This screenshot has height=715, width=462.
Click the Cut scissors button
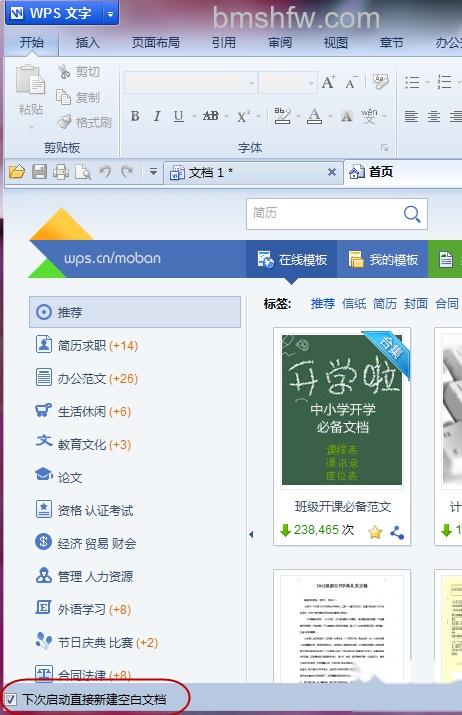78,72
